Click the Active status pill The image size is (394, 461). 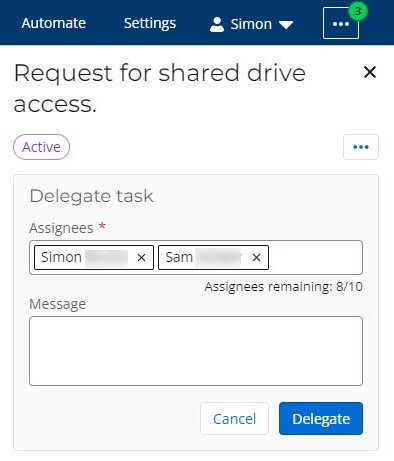(41, 147)
